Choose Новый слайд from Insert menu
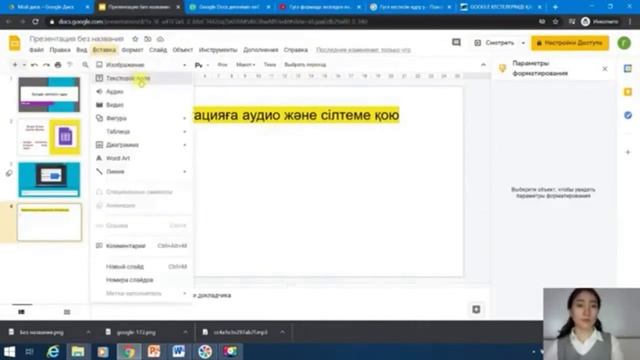This screenshot has width=640, height=360. coord(142,267)
